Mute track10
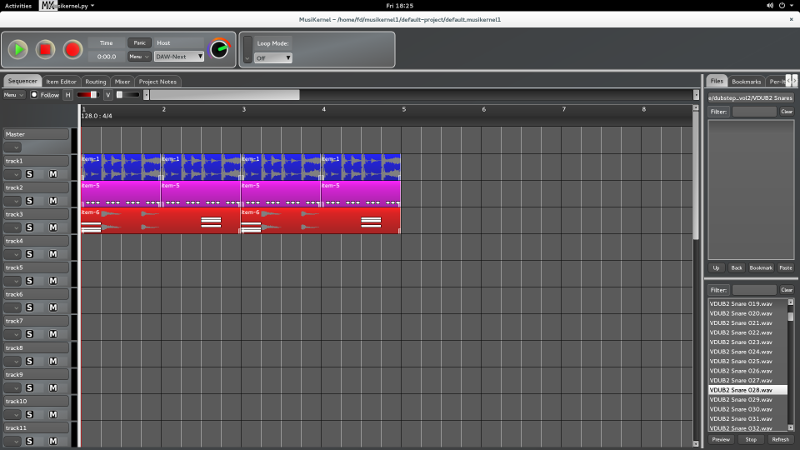800x450 pixels. coord(53,415)
